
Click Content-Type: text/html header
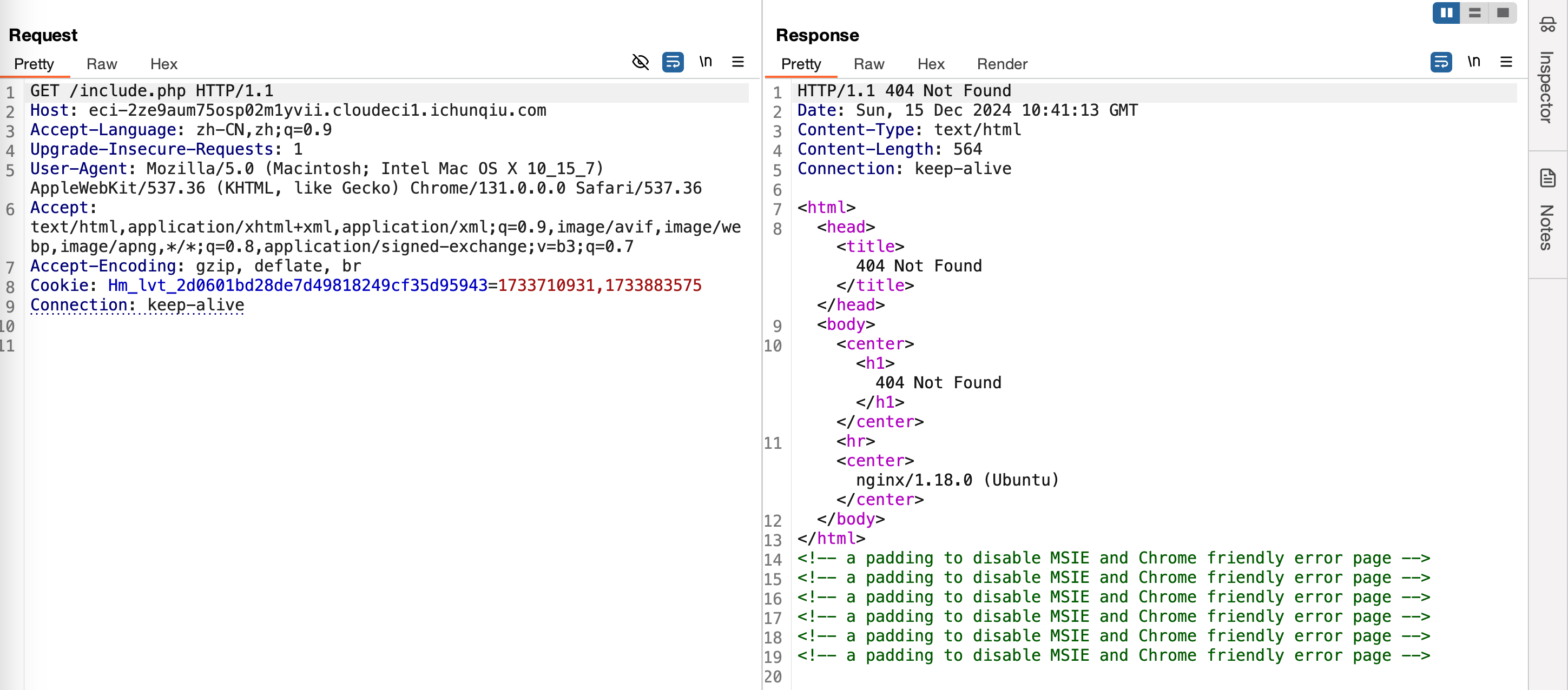tap(910, 130)
